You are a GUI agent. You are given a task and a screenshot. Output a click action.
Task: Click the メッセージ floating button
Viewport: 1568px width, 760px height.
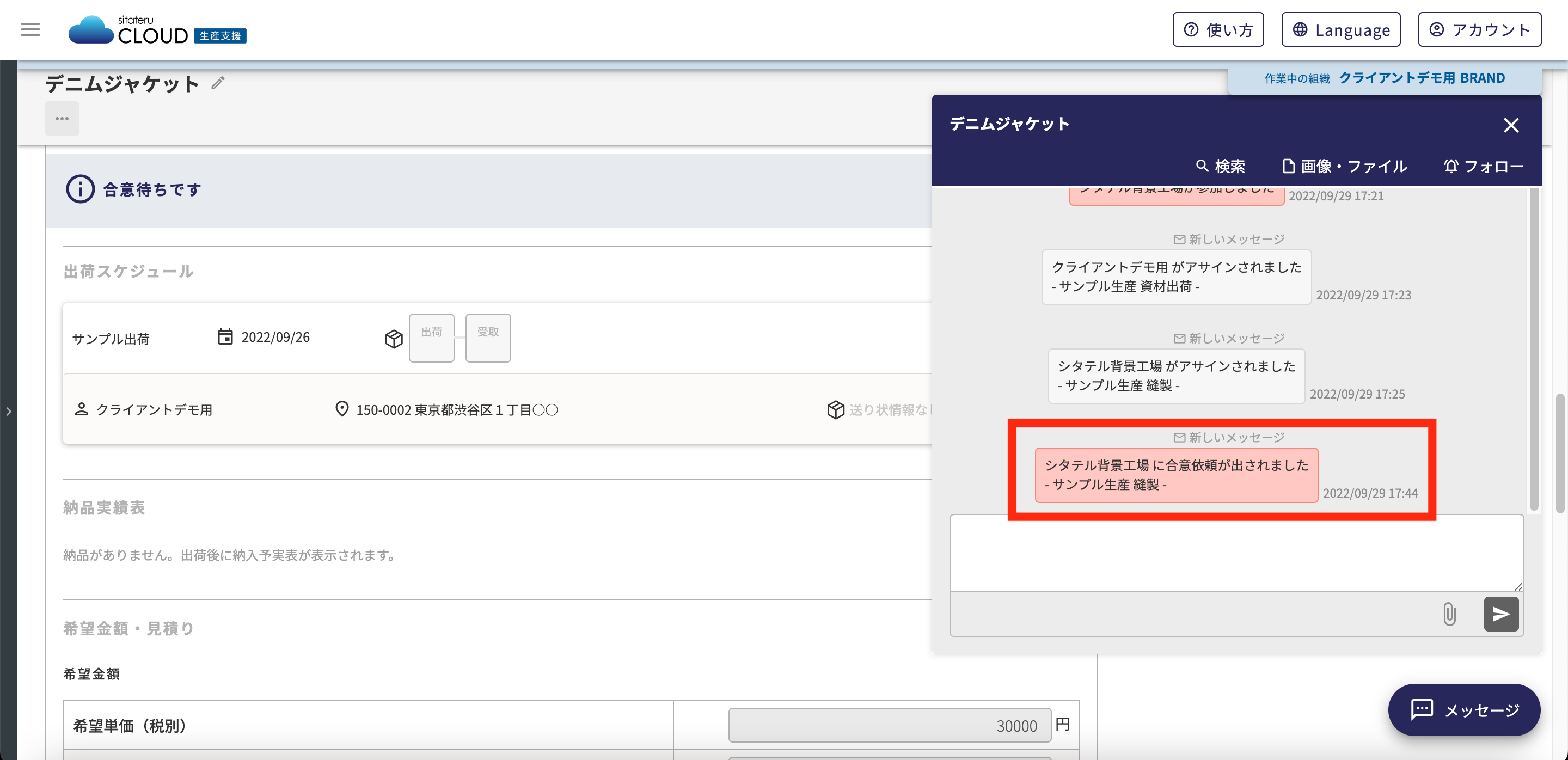[1464, 709]
